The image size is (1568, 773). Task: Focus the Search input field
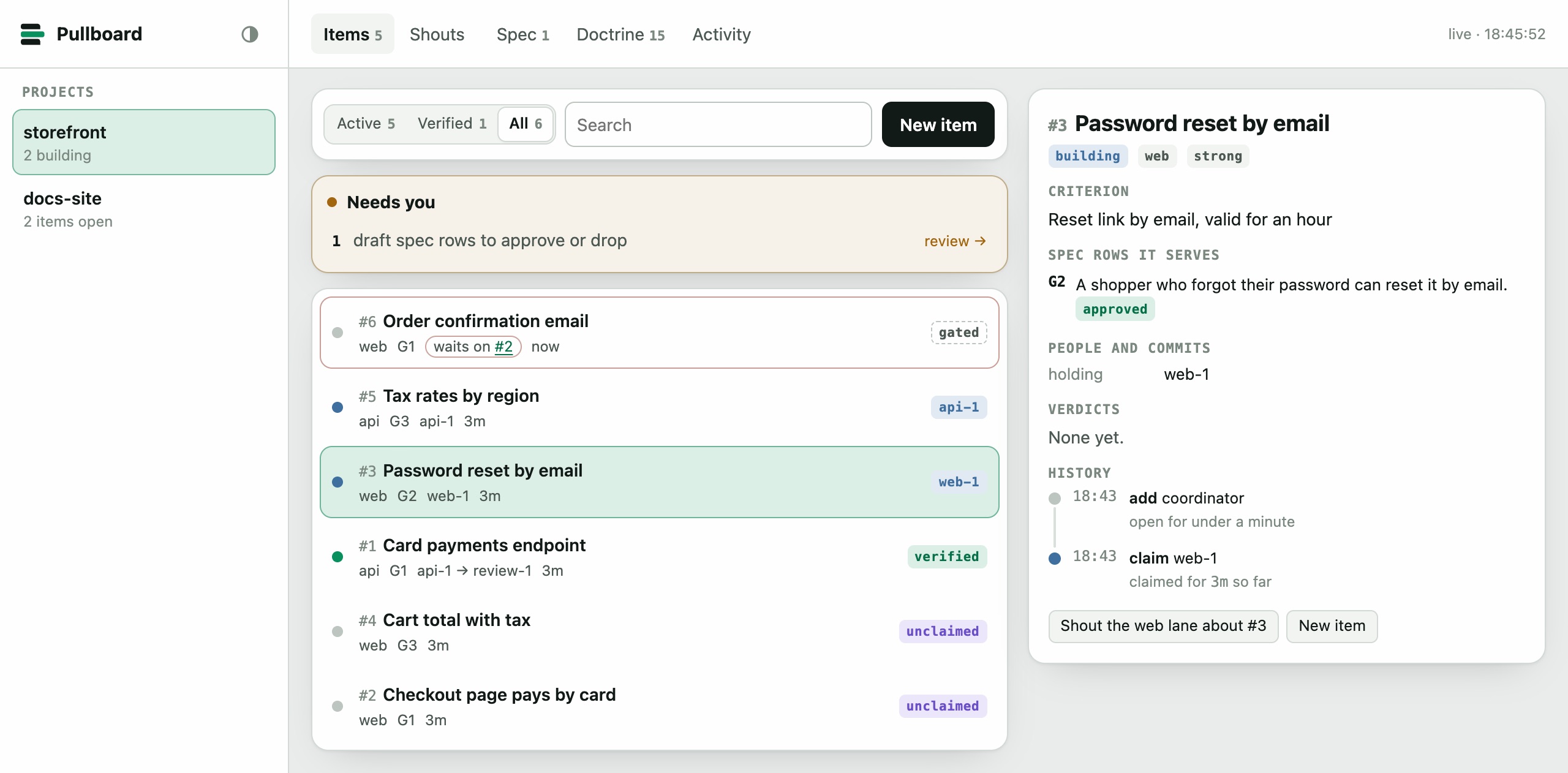point(718,124)
